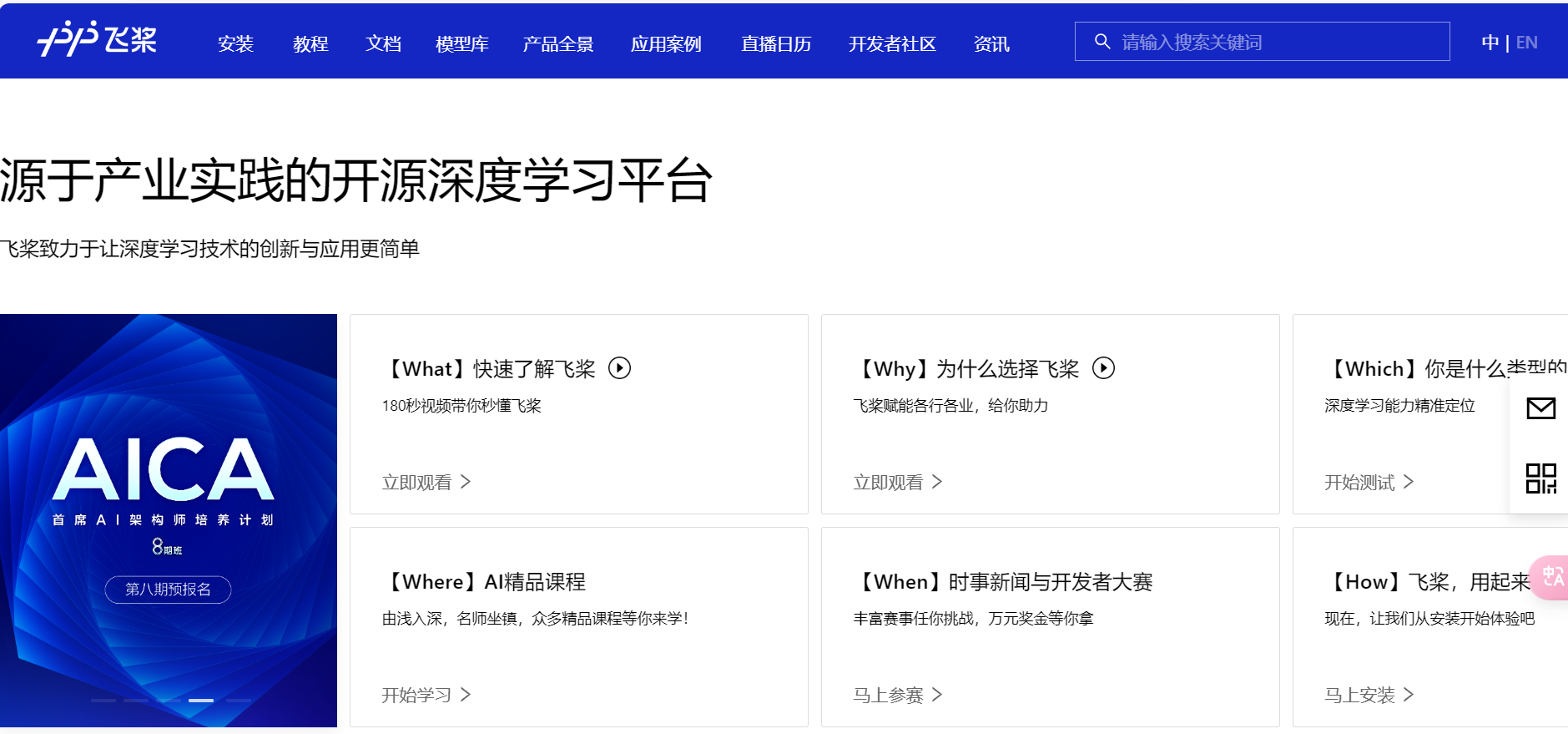Click text 现在，让我们从安装开始体验吧
This screenshot has height=734, width=1568.
tap(1429, 619)
